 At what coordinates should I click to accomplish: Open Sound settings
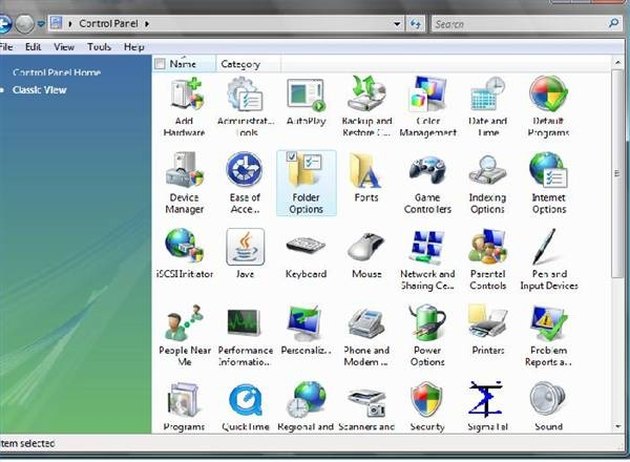pyautogui.click(x=549, y=407)
